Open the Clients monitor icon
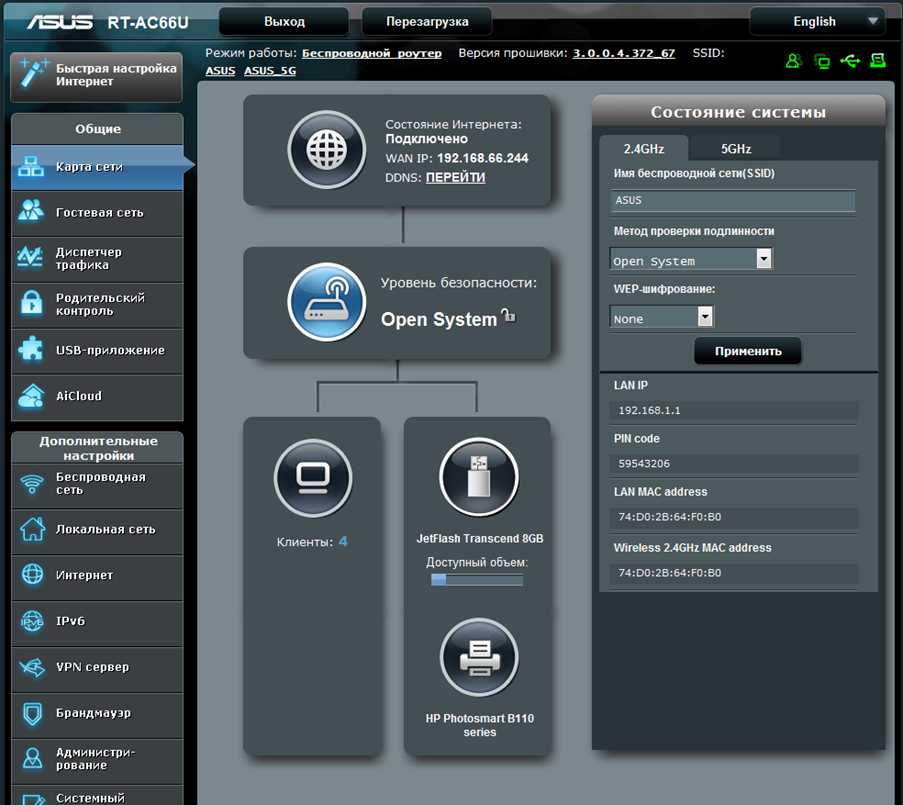The height and width of the screenshot is (805, 903). coord(313,478)
